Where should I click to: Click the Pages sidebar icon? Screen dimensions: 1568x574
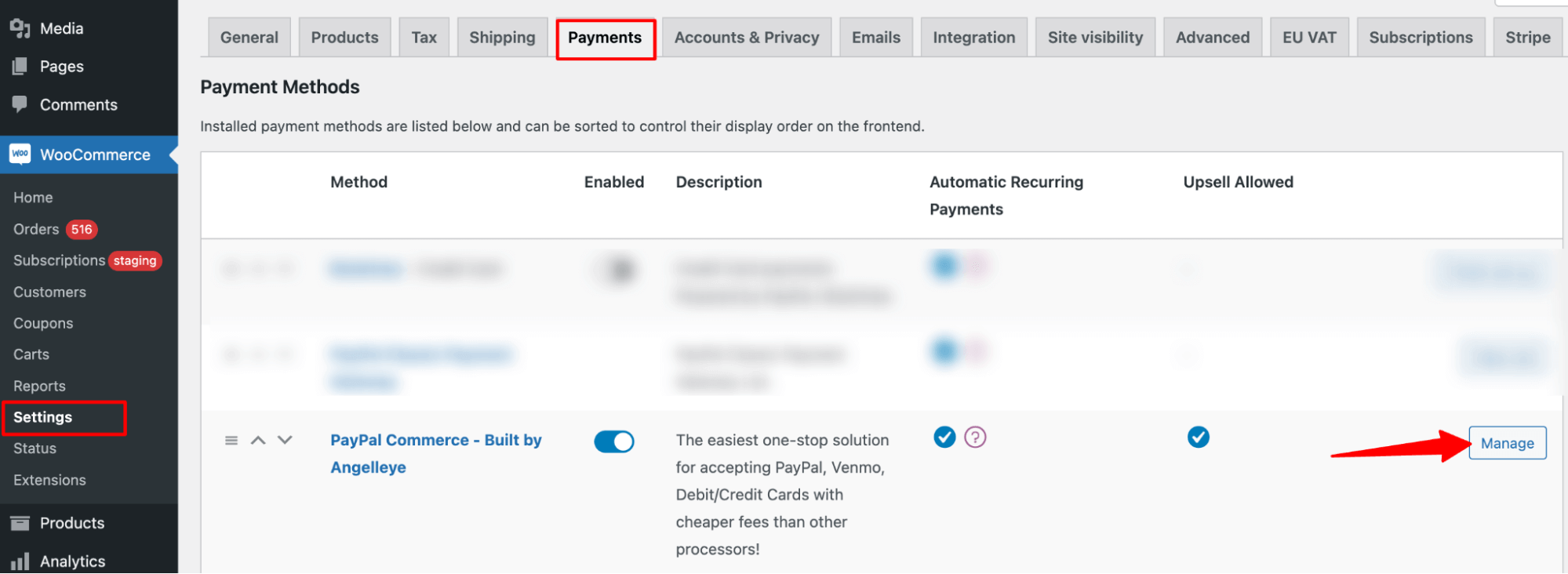(20, 67)
